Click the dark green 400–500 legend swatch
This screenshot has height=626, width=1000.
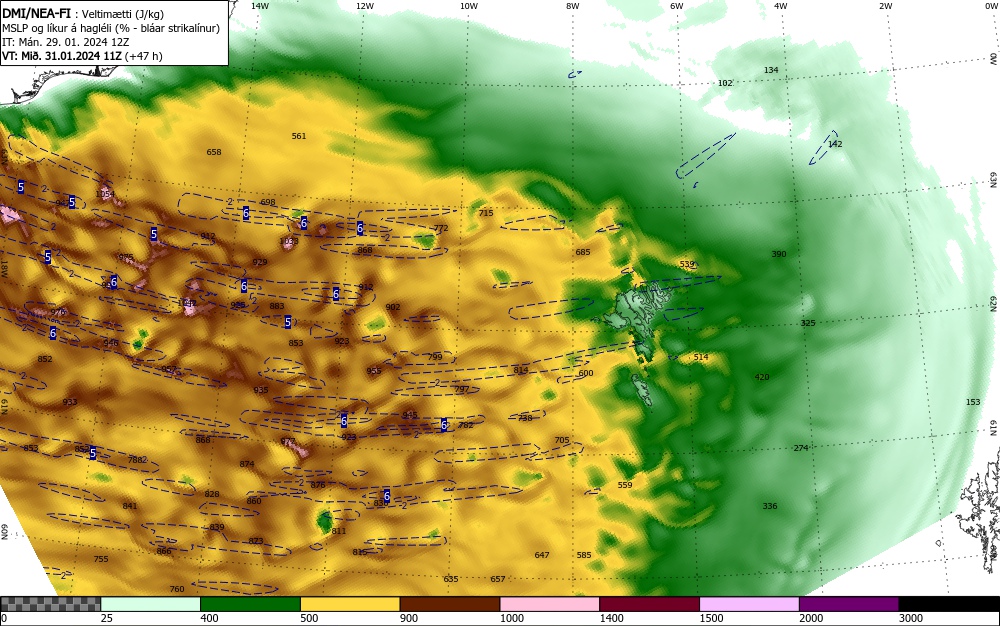[250, 604]
